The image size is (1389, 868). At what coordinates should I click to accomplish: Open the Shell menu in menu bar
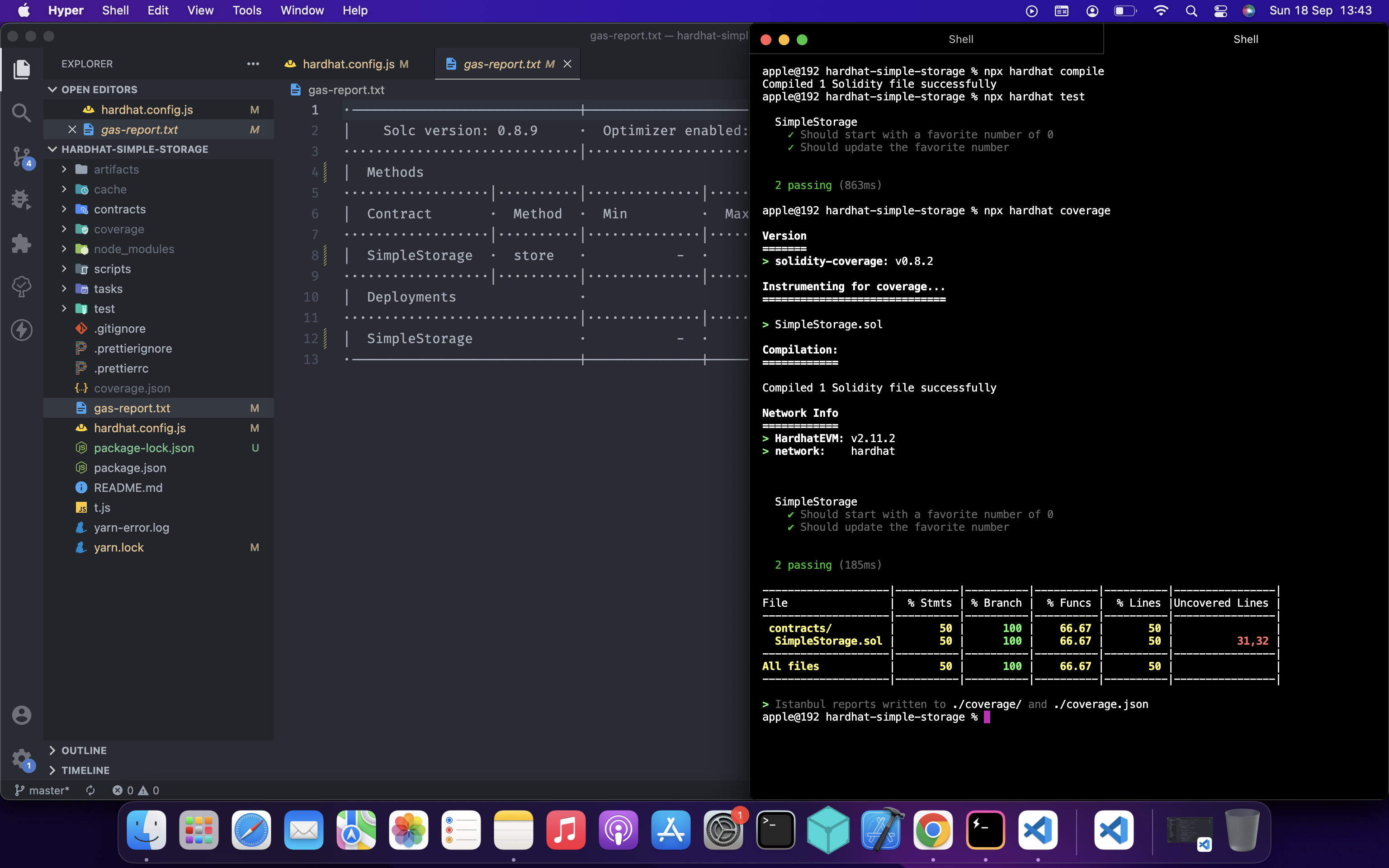coord(115,10)
